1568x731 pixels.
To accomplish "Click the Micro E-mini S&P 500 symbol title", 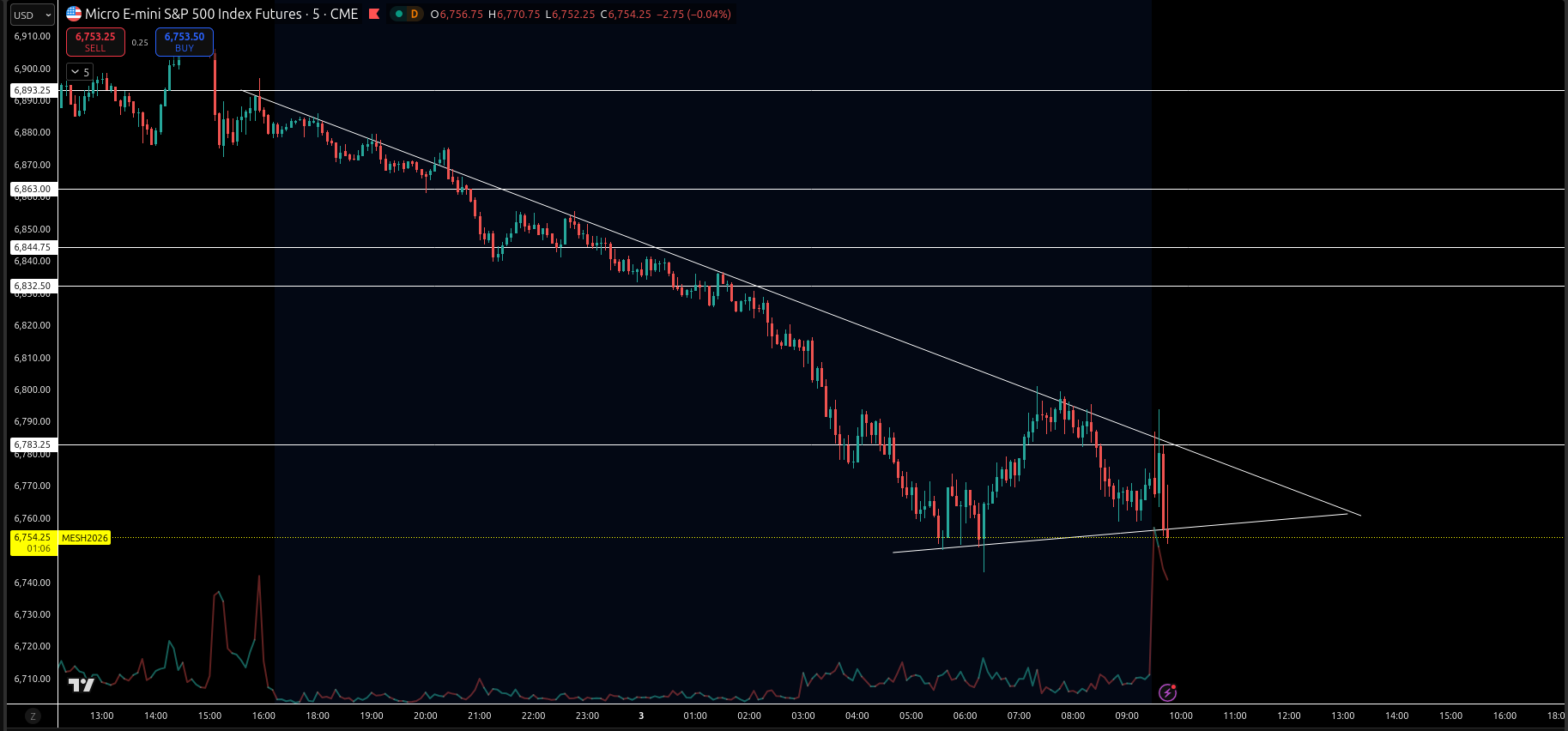I will [x=221, y=14].
